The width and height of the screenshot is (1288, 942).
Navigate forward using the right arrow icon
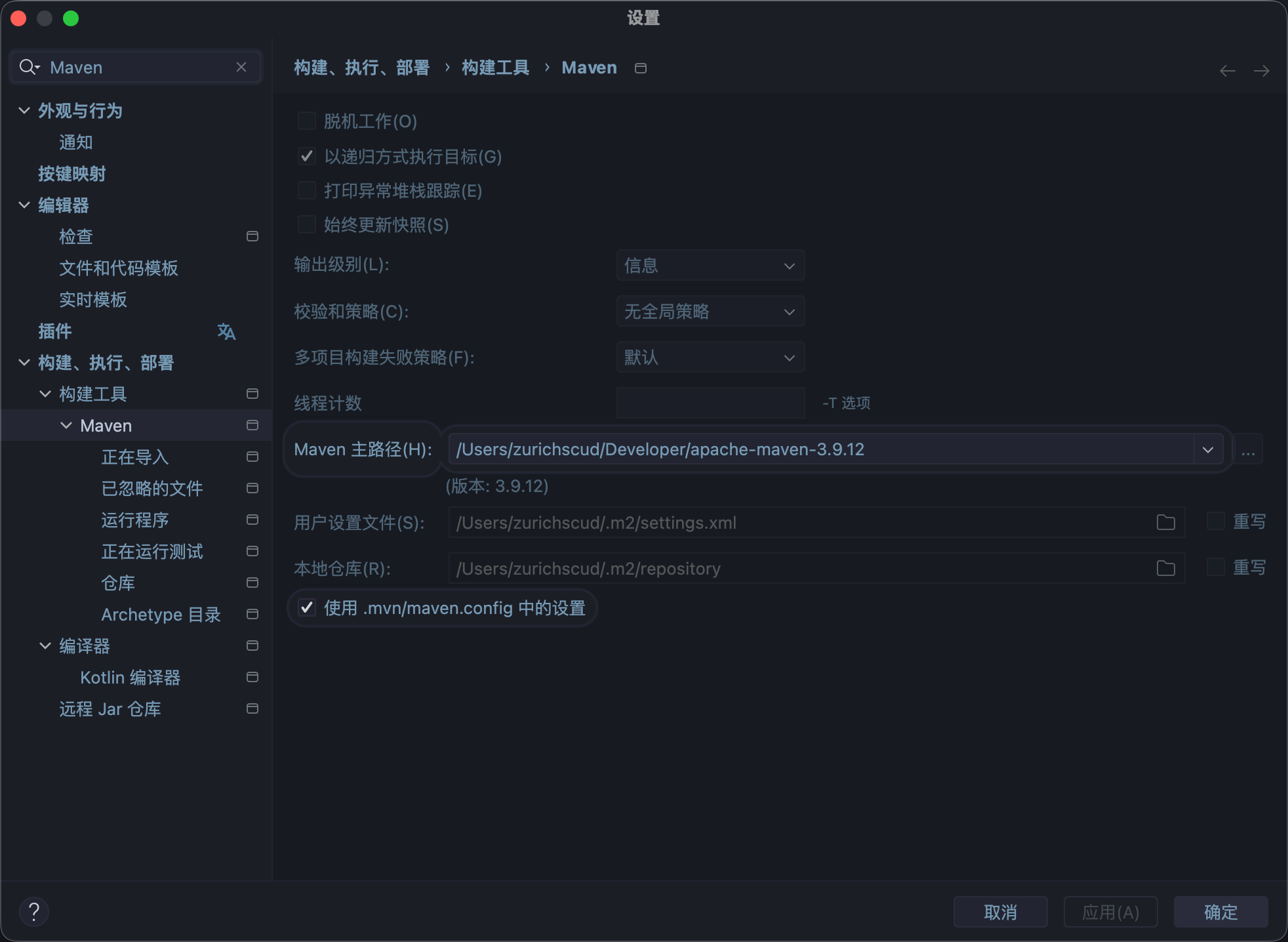click(x=1262, y=70)
